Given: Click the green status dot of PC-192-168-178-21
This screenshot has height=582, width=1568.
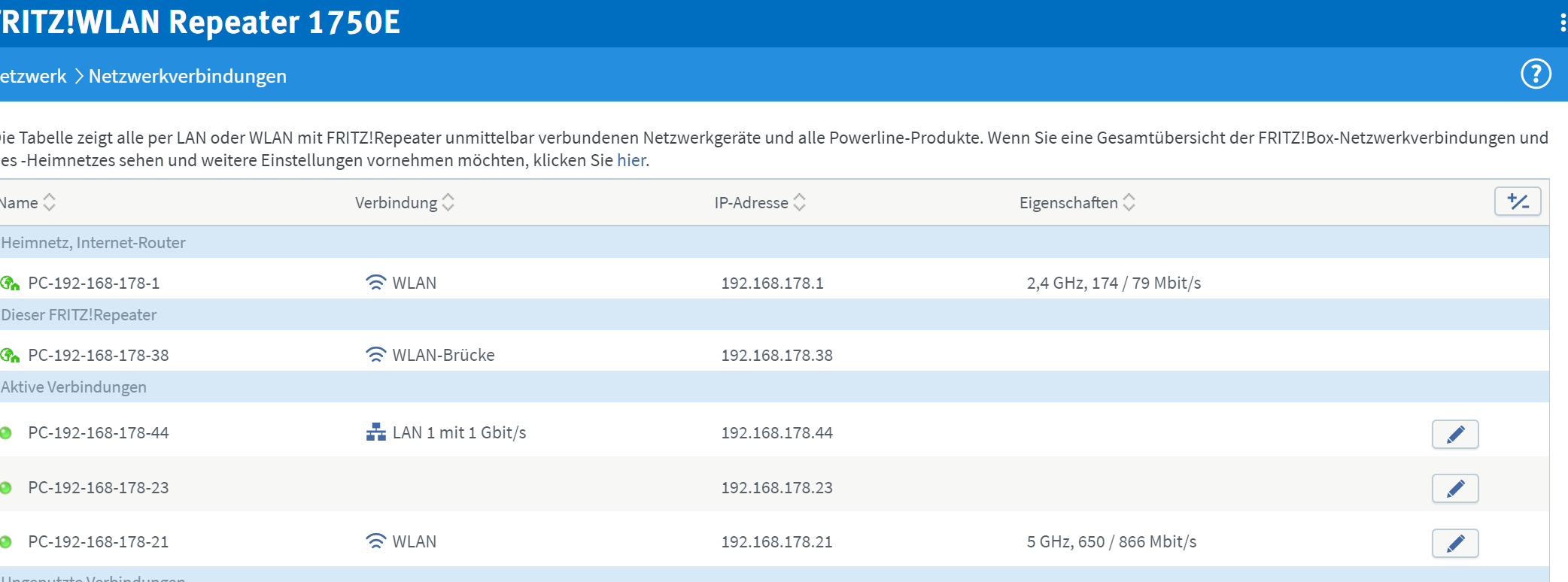Looking at the screenshot, I should [6, 541].
